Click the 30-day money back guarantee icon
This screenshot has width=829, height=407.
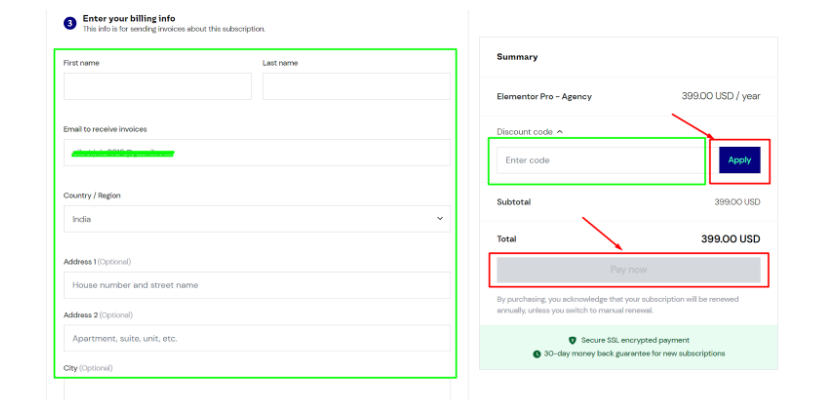[x=537, y=354]
